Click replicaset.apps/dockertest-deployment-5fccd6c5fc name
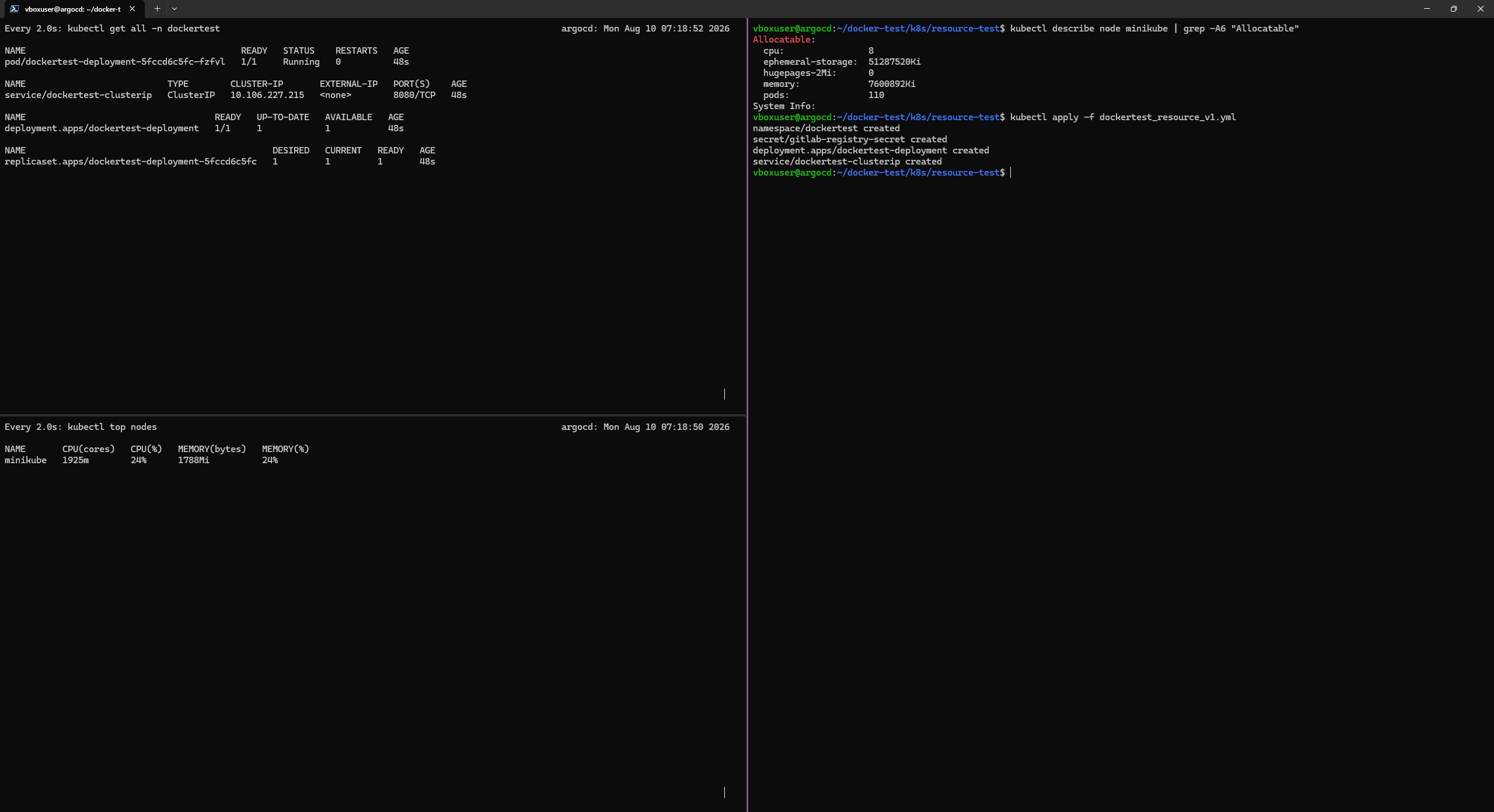This screenshot has width=1494, height=812. [x=131, y=162]
